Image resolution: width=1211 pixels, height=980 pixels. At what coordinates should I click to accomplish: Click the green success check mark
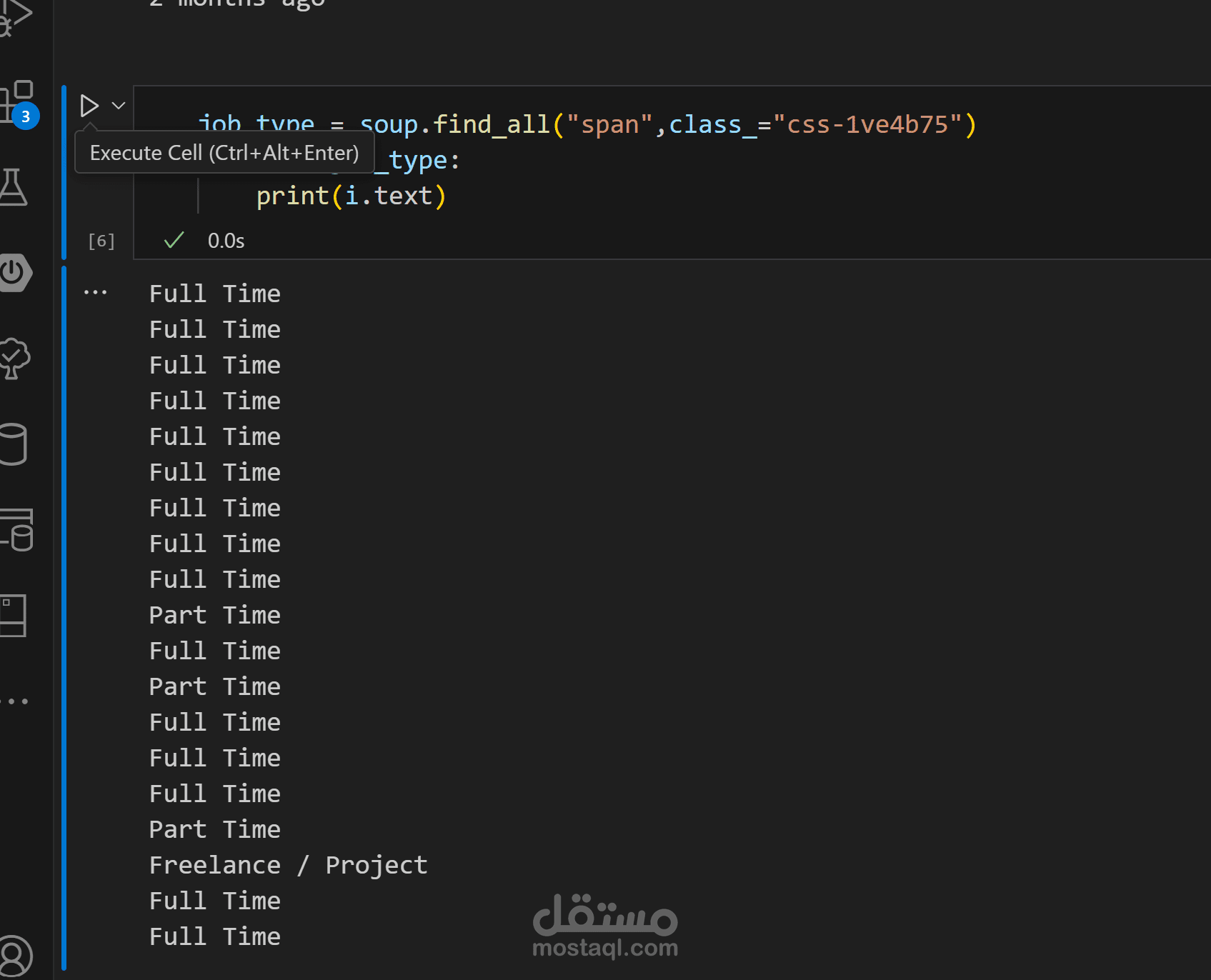pyautogui.click(x=174, y=241)
